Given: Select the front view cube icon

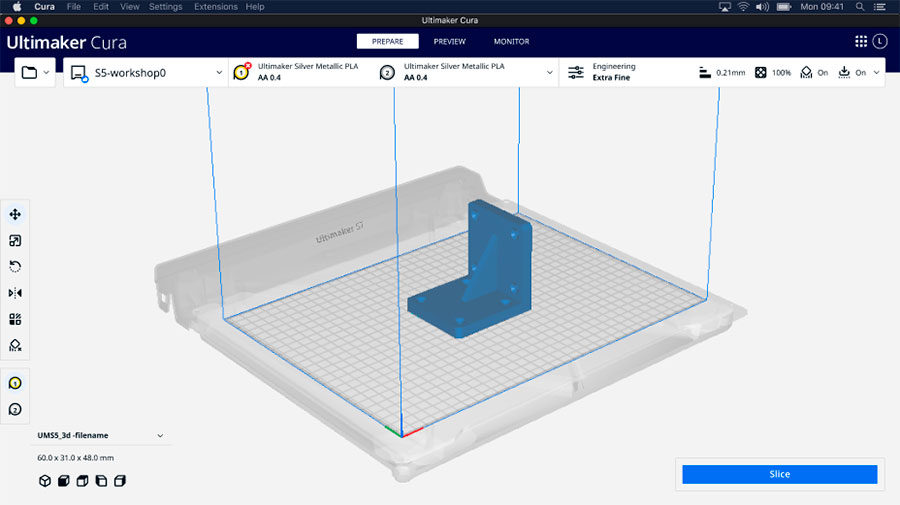Looking at the screenshot, I should [x=64, y=481].
